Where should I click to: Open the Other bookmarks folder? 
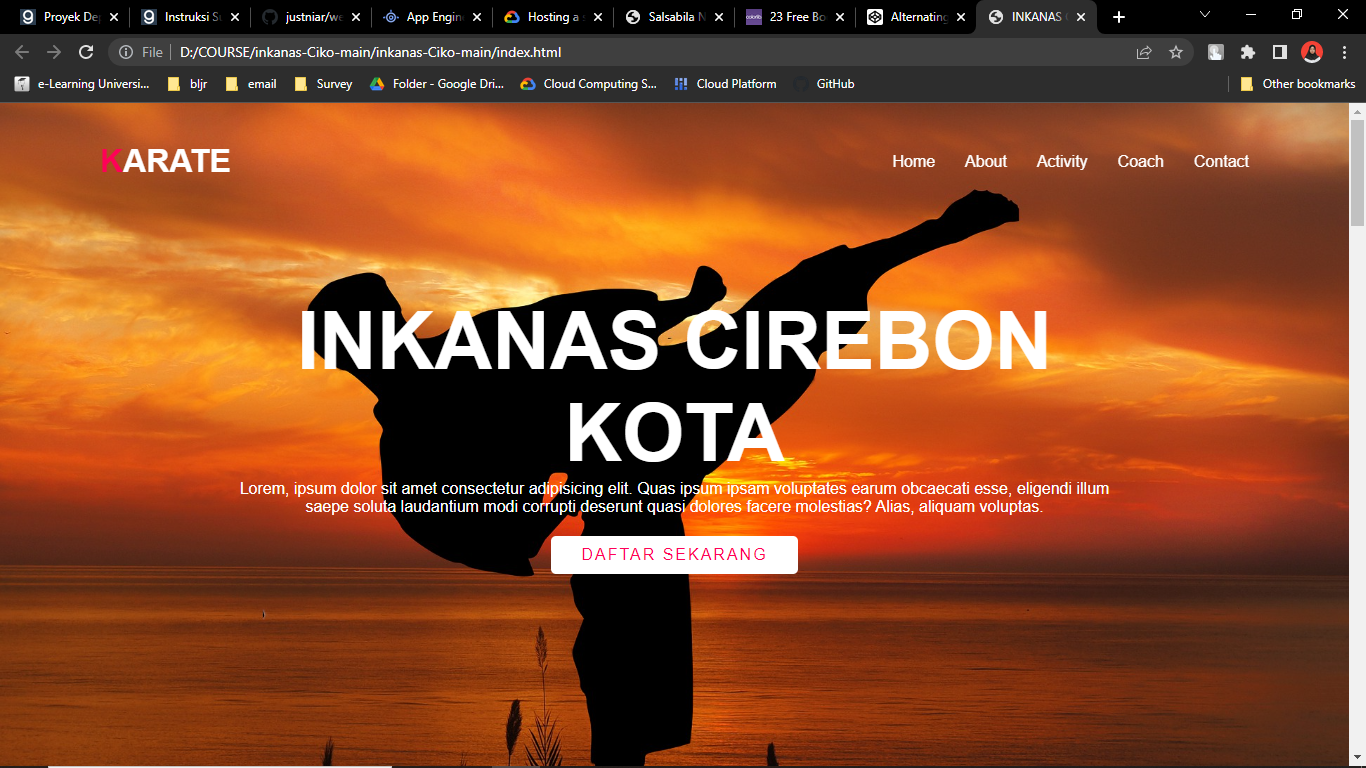[1298, 84]
